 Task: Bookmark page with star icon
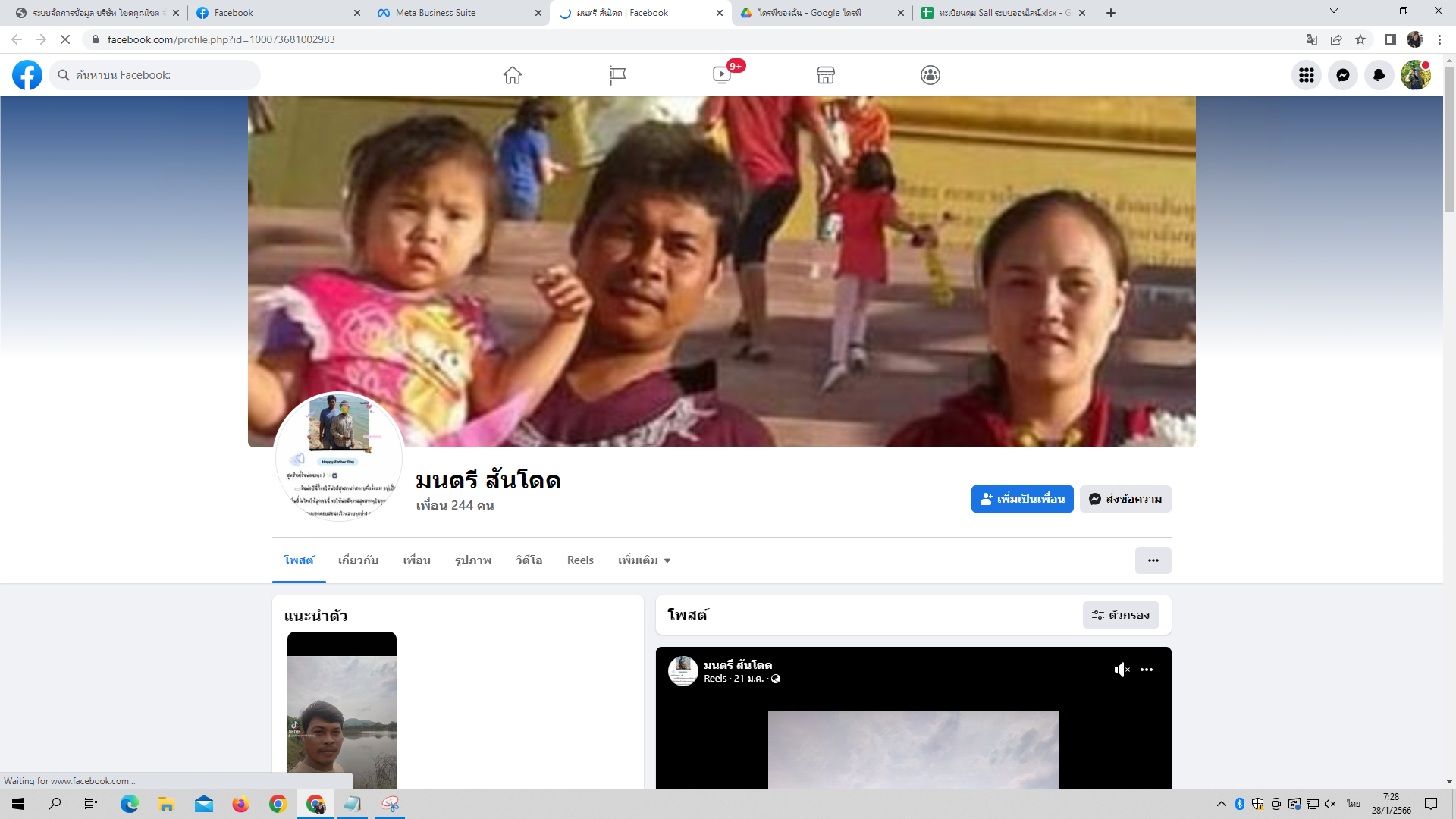tap(1360, 39)
